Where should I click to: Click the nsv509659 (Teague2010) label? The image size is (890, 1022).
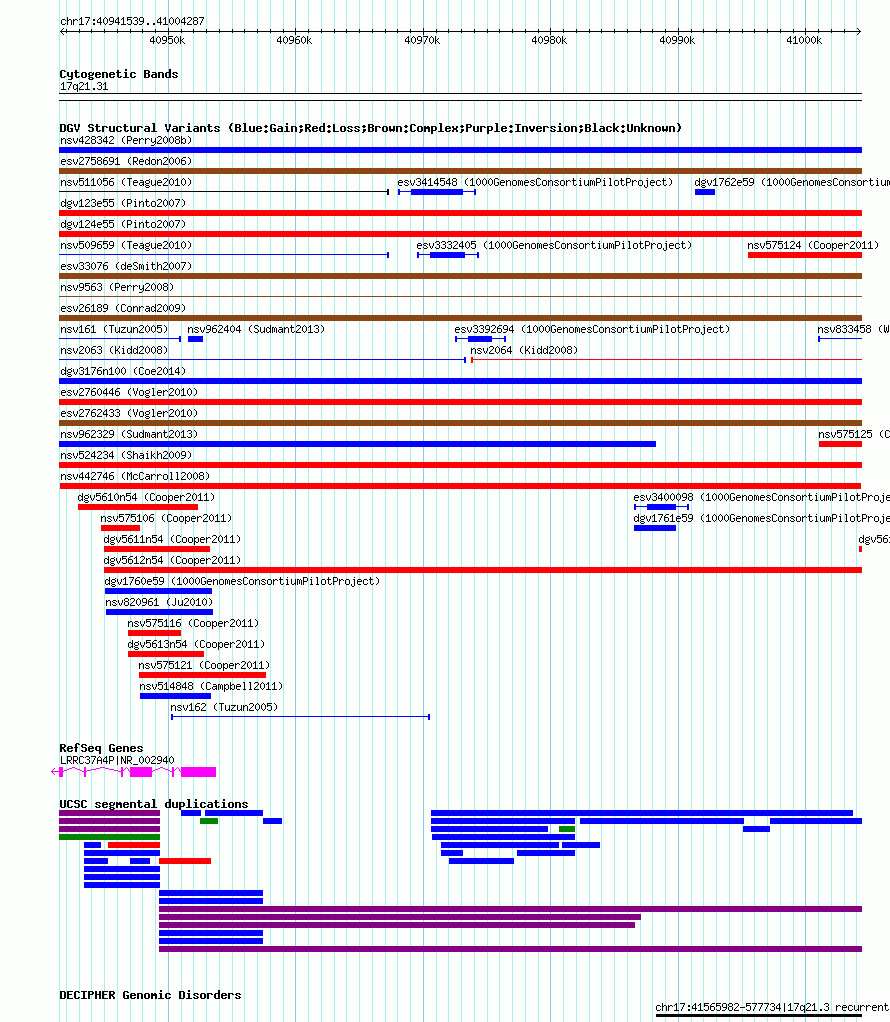126,245
